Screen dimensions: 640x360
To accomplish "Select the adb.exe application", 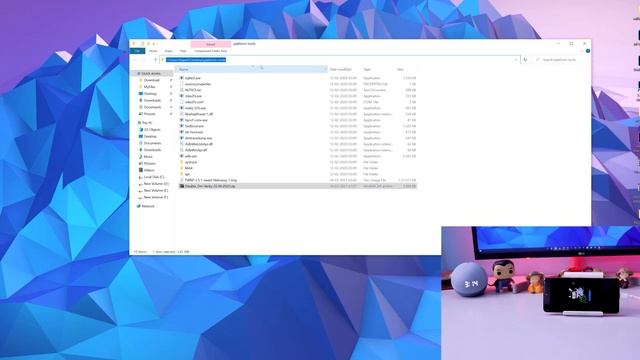I will coord(298,156).
